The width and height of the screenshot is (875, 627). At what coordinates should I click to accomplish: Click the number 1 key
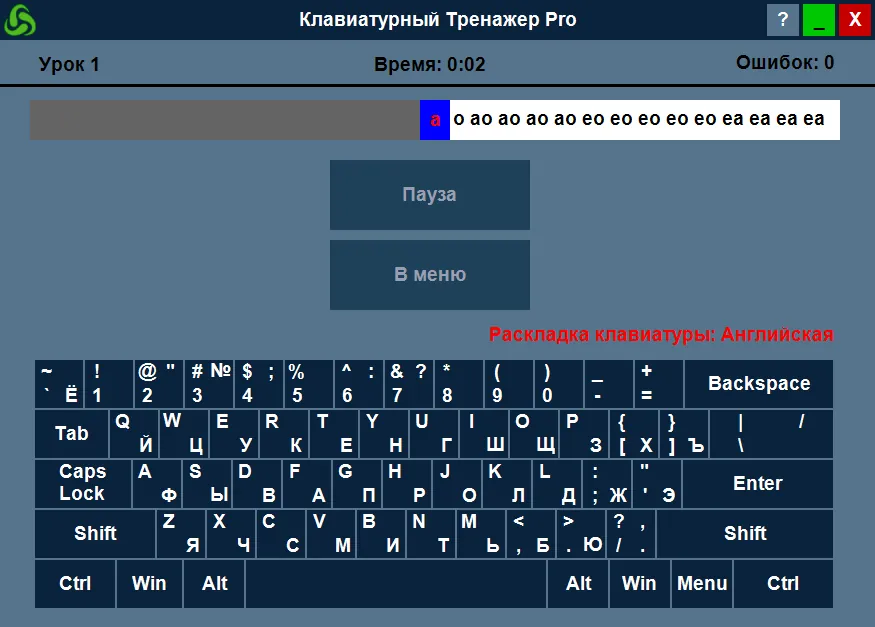coord(108,383)
